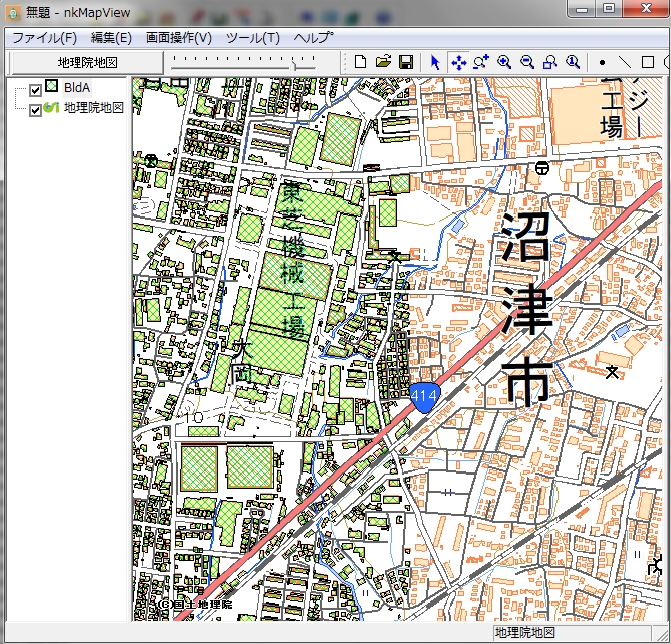The width and height of the screenshot is (671, 644).
Task: Click the zoom out magnifier
Action: coord(527,62)
